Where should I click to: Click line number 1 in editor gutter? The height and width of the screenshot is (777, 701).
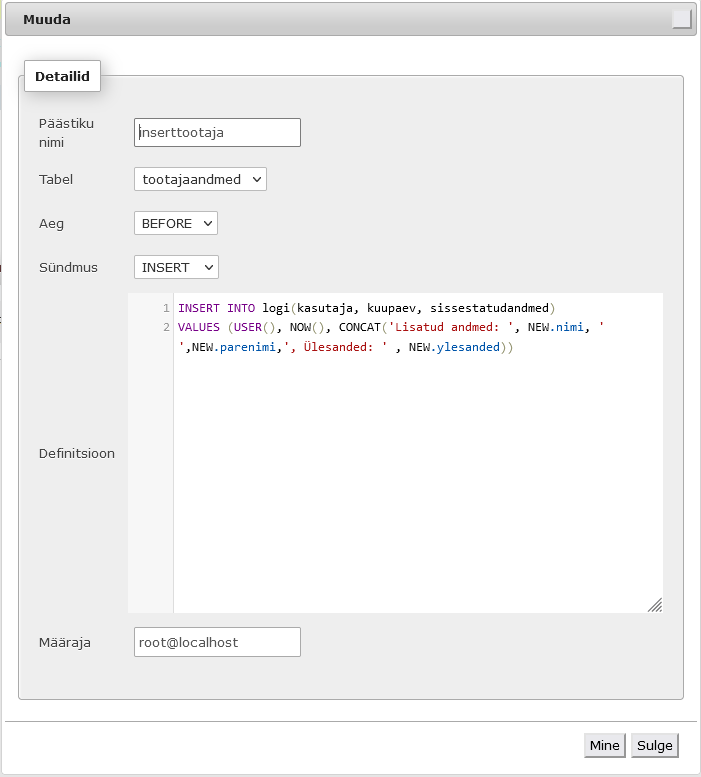(x=166, y=308)
